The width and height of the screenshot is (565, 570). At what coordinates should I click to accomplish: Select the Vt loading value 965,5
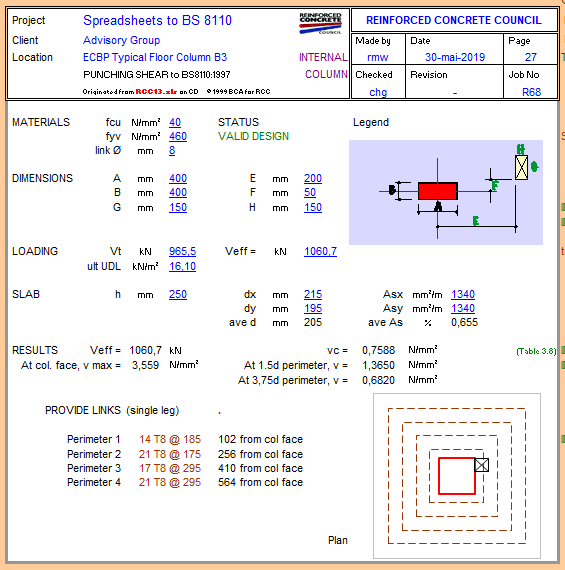pos(182,252)
